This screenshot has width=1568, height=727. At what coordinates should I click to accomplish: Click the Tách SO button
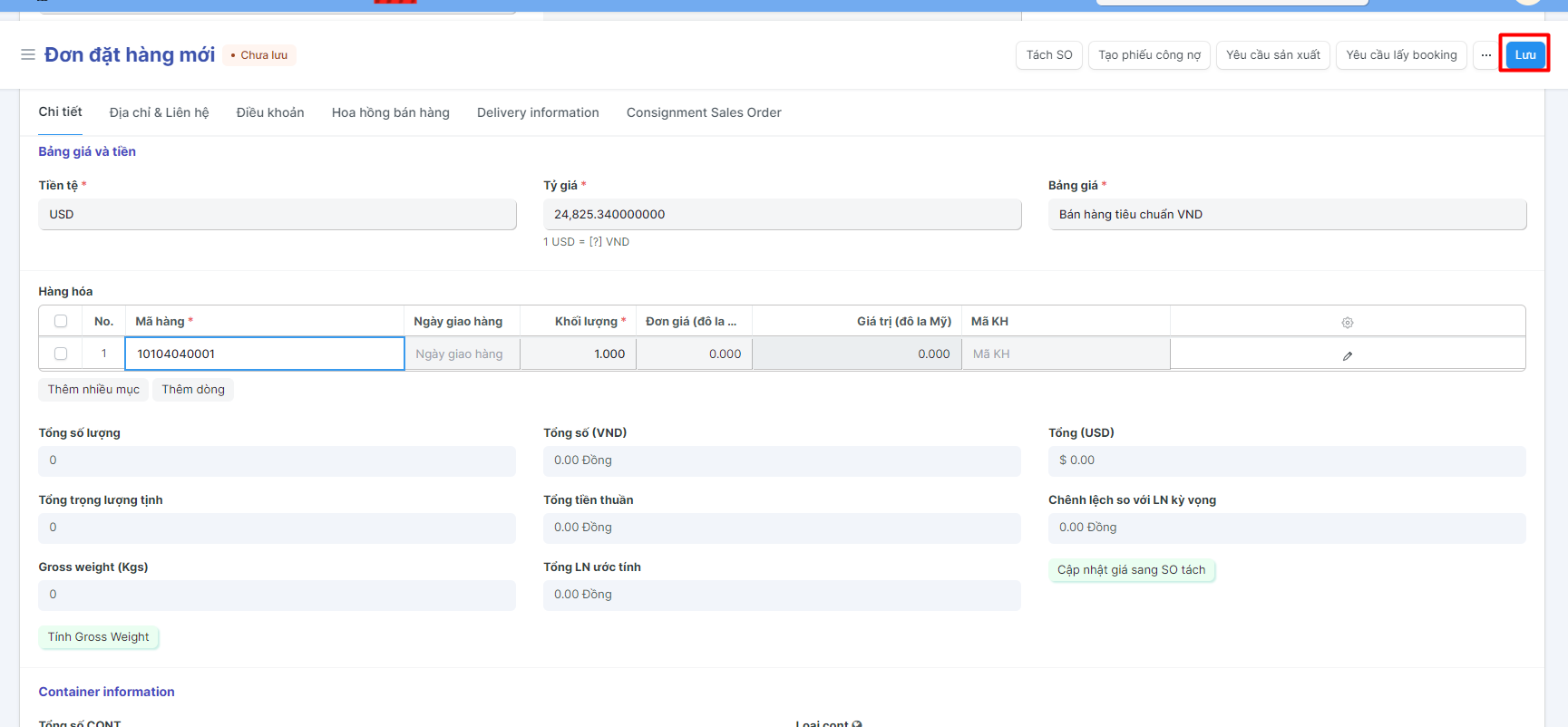tap(1048, 55)
